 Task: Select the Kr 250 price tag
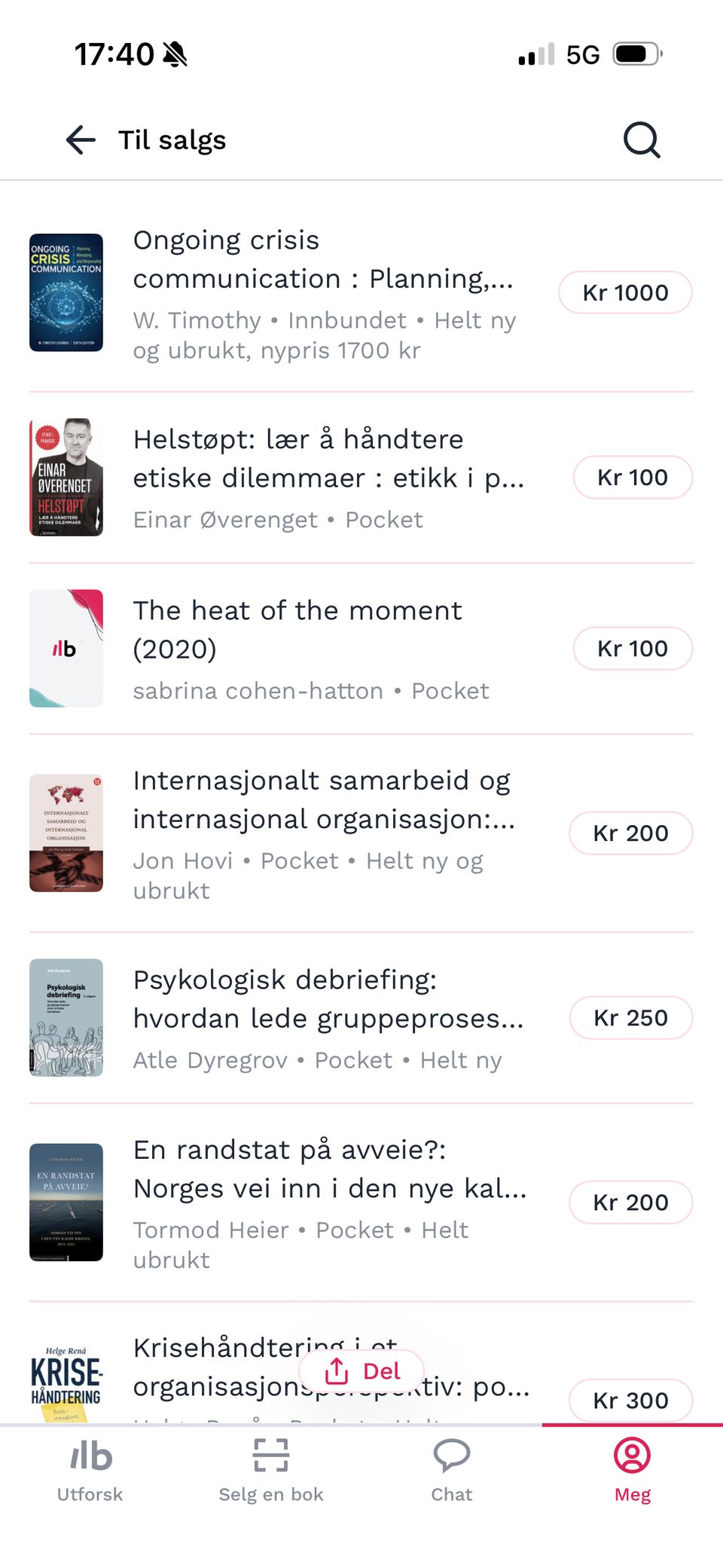click(630, 1018)
